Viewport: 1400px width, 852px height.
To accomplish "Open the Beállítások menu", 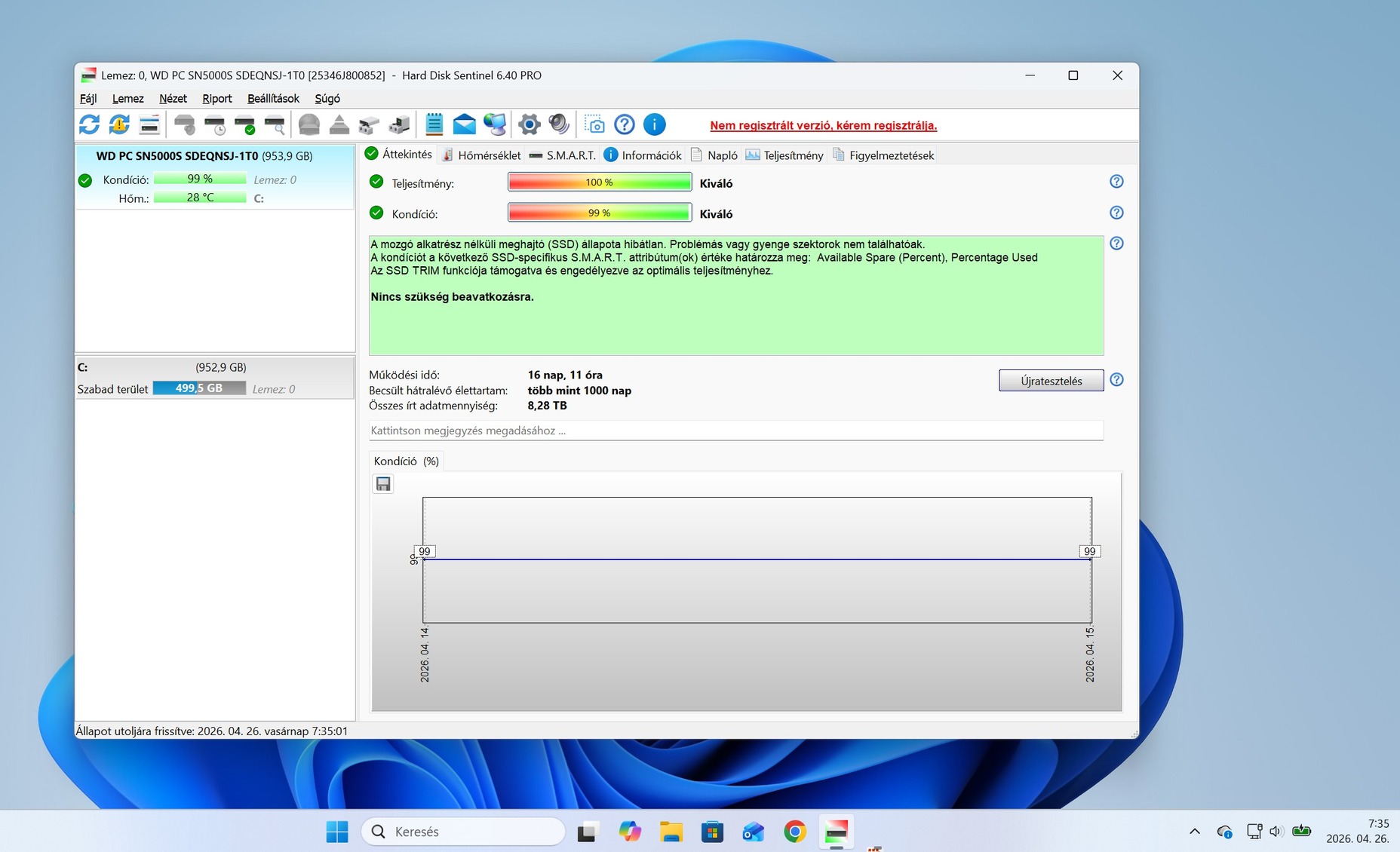I will pyautogui.click(x=273, y=99).
